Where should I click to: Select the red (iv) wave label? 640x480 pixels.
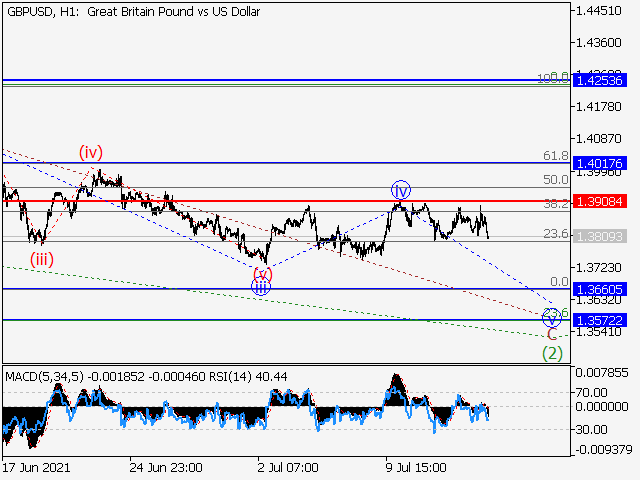point(91,152)
